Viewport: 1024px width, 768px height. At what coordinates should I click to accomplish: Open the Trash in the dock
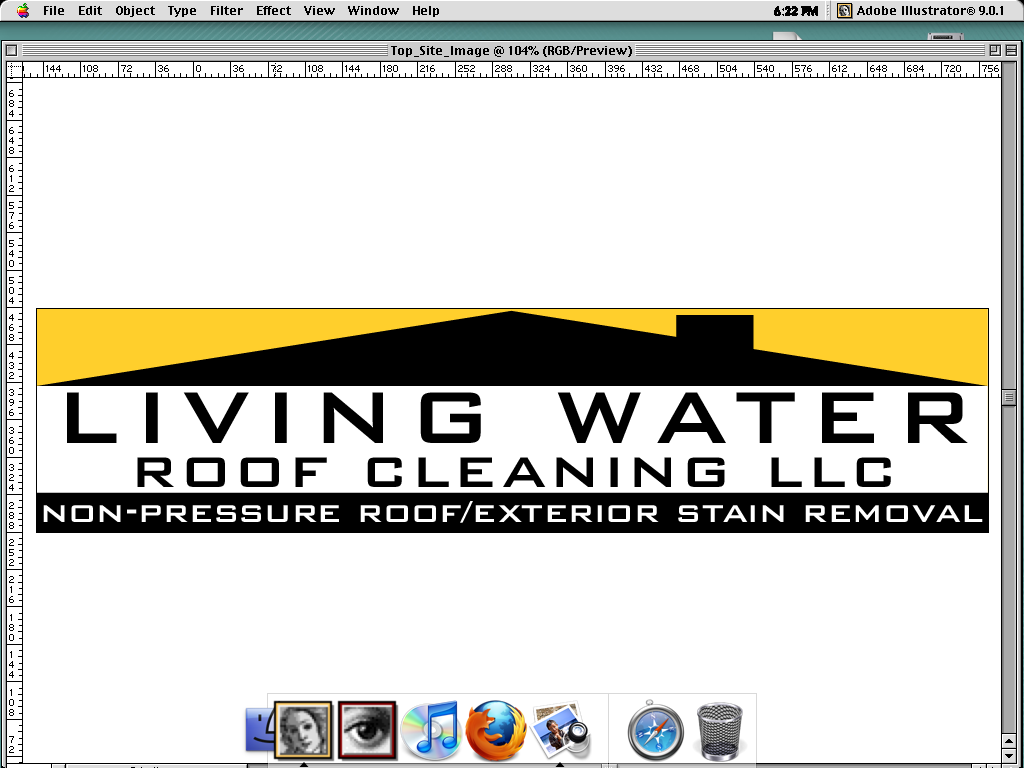722,731
